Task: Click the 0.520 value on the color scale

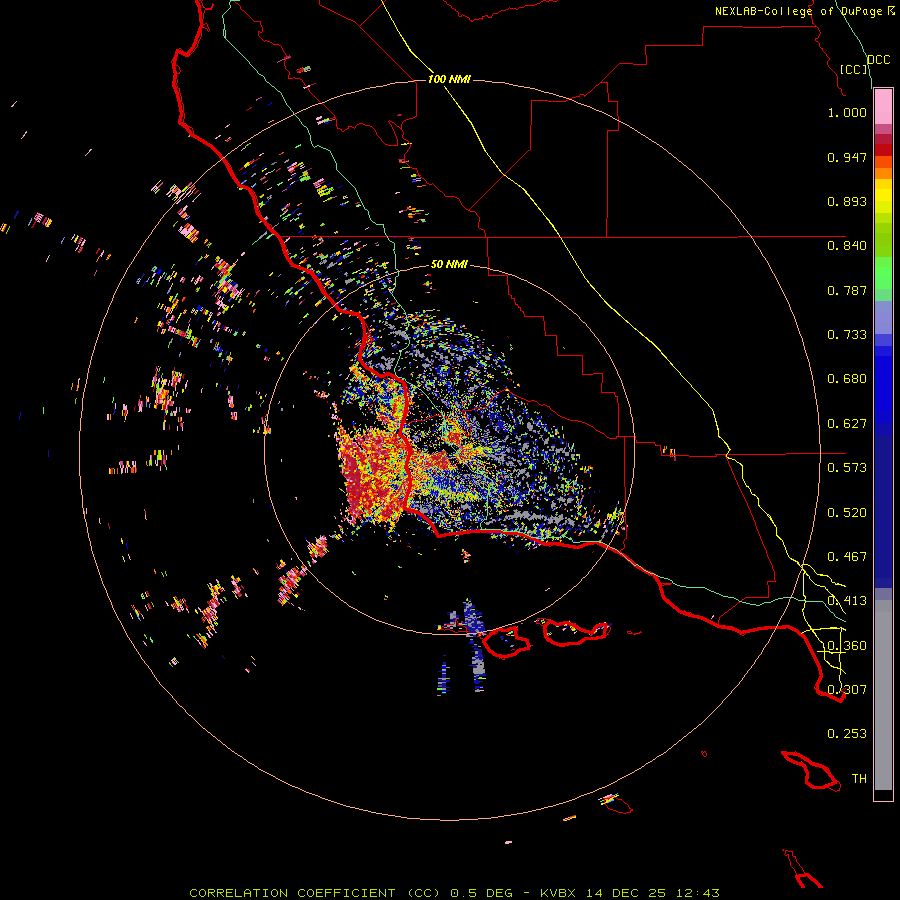Action: [x=847, y=513]
